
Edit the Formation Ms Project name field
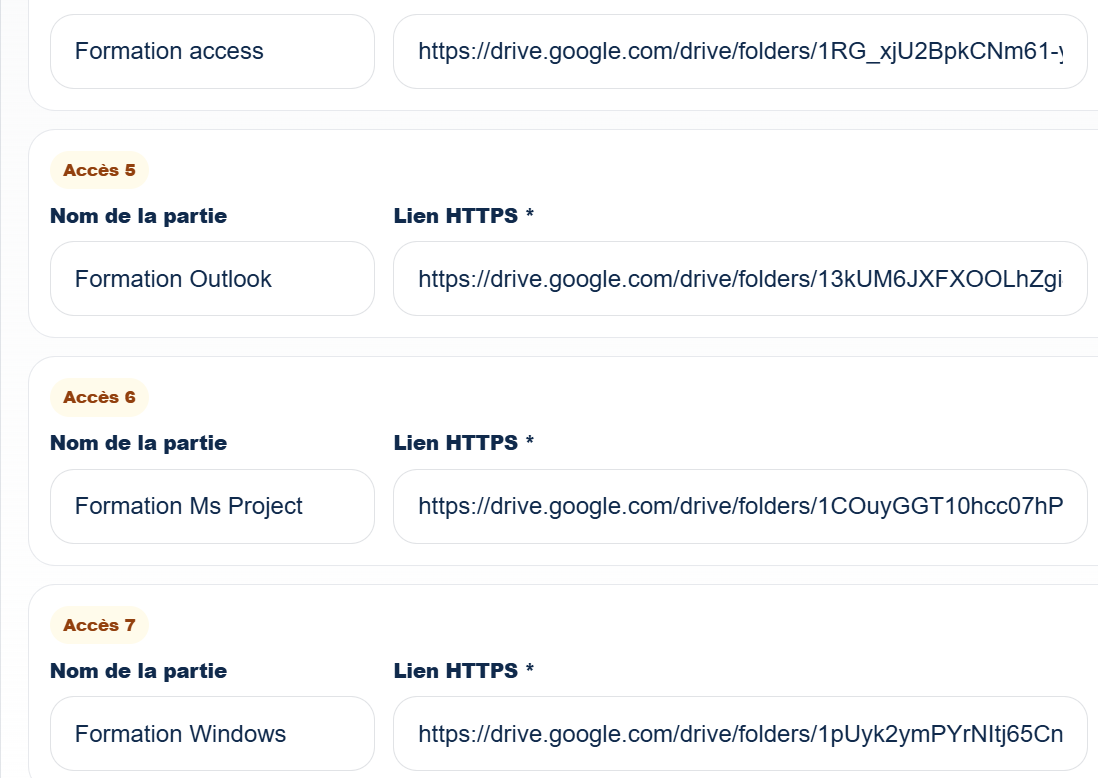click(x=212, y=506)
